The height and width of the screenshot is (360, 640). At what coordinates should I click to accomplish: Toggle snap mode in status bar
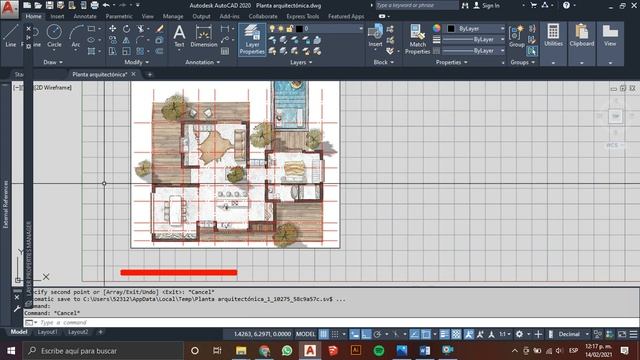coord(335,334)
